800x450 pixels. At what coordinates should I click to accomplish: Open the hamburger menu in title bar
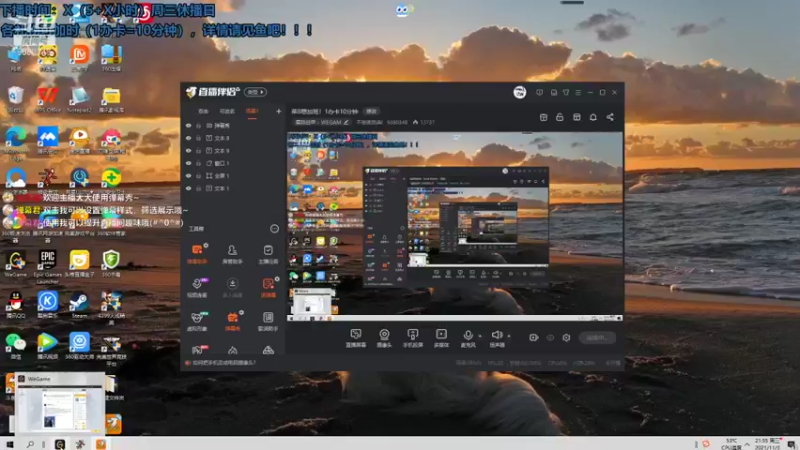pos(578,92)
